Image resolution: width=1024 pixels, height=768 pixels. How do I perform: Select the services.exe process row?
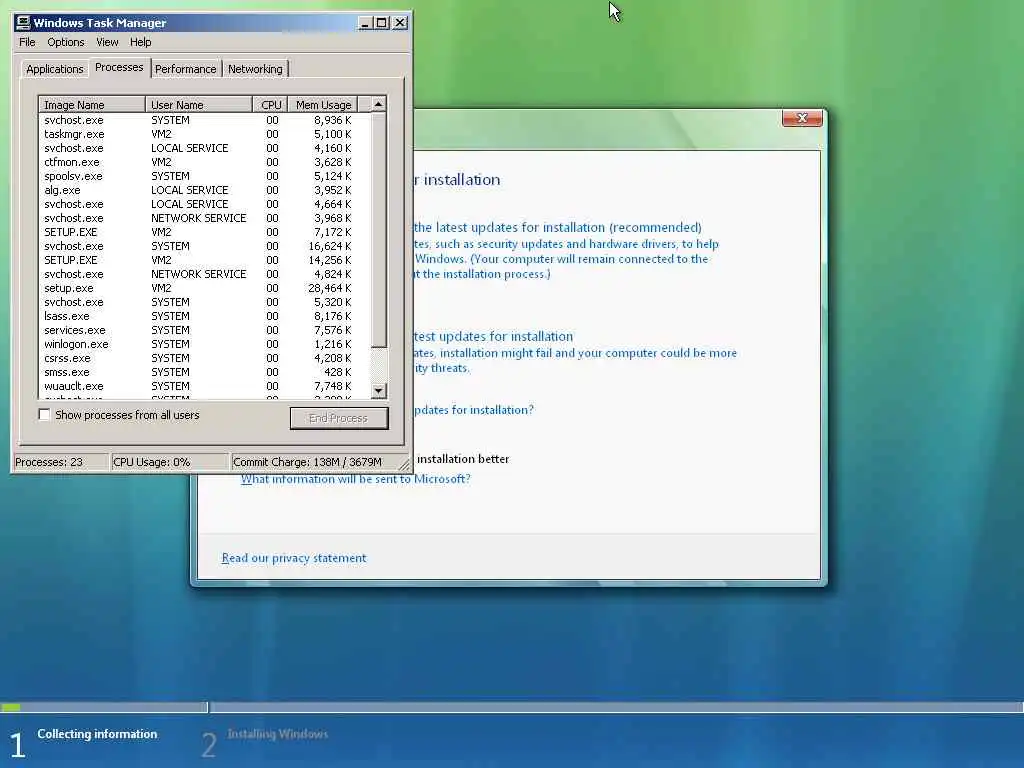coord(204,330)
